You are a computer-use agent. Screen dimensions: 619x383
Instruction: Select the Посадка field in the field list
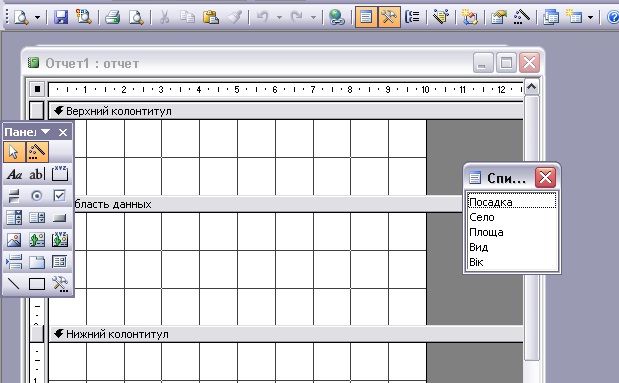pyautogui.click(x=512, y=202)
